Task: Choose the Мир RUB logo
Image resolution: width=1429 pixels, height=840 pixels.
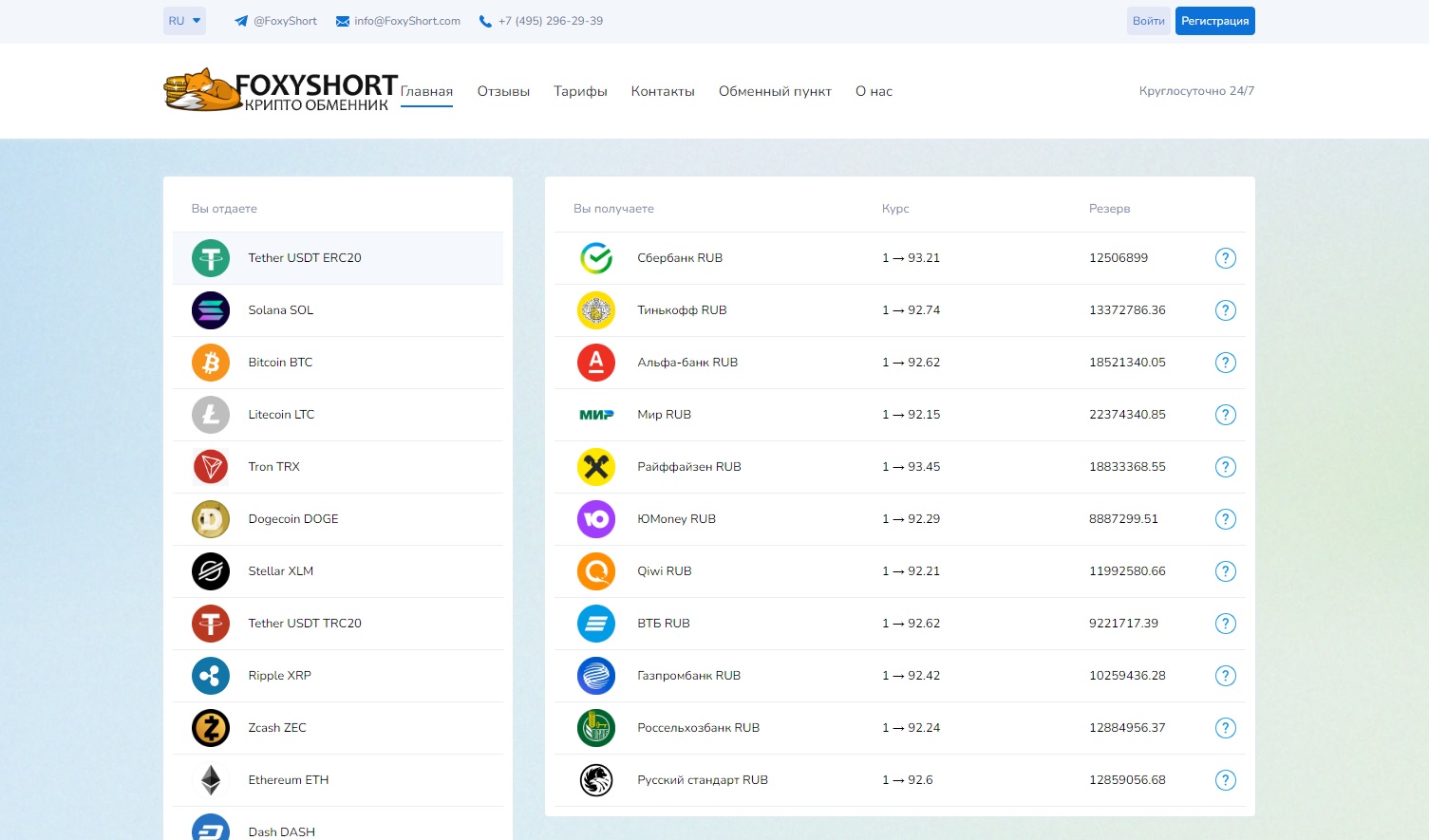Action: [x=596, y=415]
